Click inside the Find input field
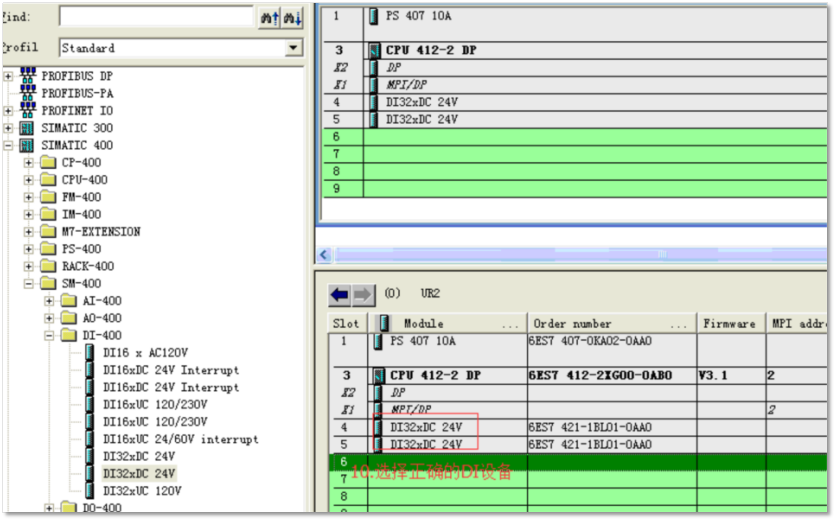The image size is (836, 521). (156, 17)
